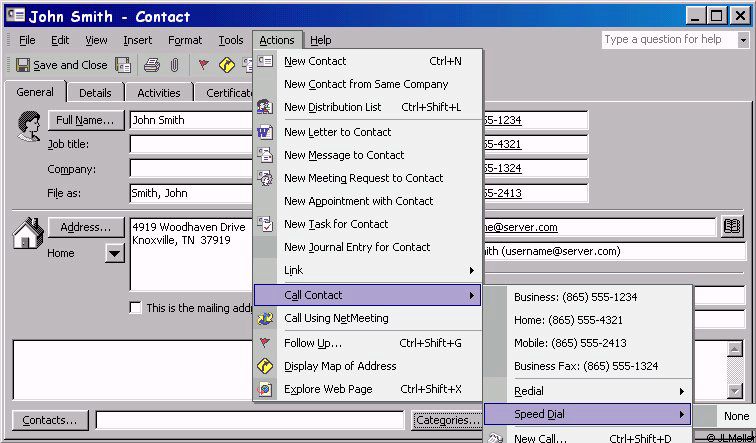Open the Type a question for help dropdown
This screenshot has height=443, width=756.
pyautogui.click(x=743, y=40)
